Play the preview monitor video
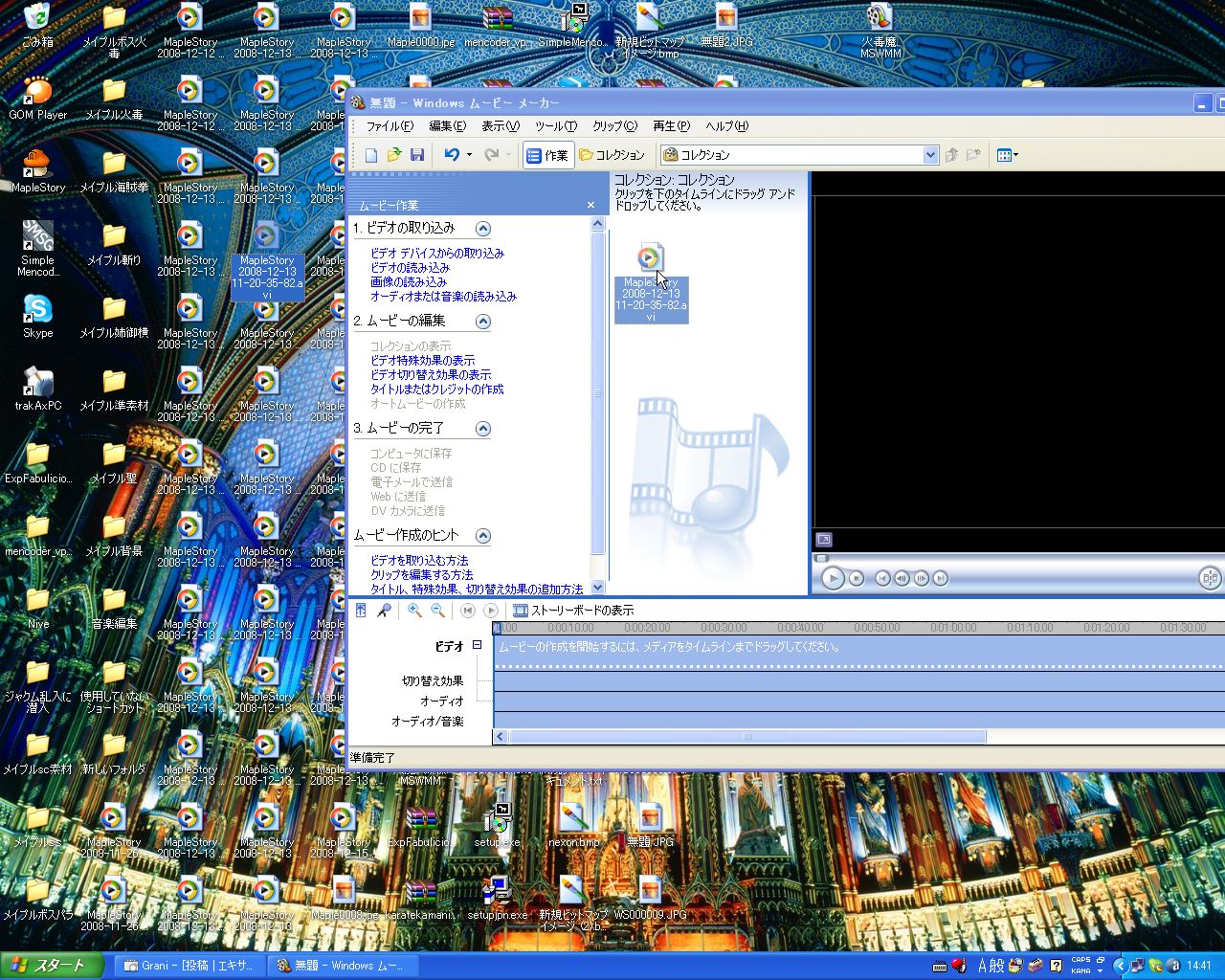Screen dimensions: 1225x980 [x=833, y=578]
